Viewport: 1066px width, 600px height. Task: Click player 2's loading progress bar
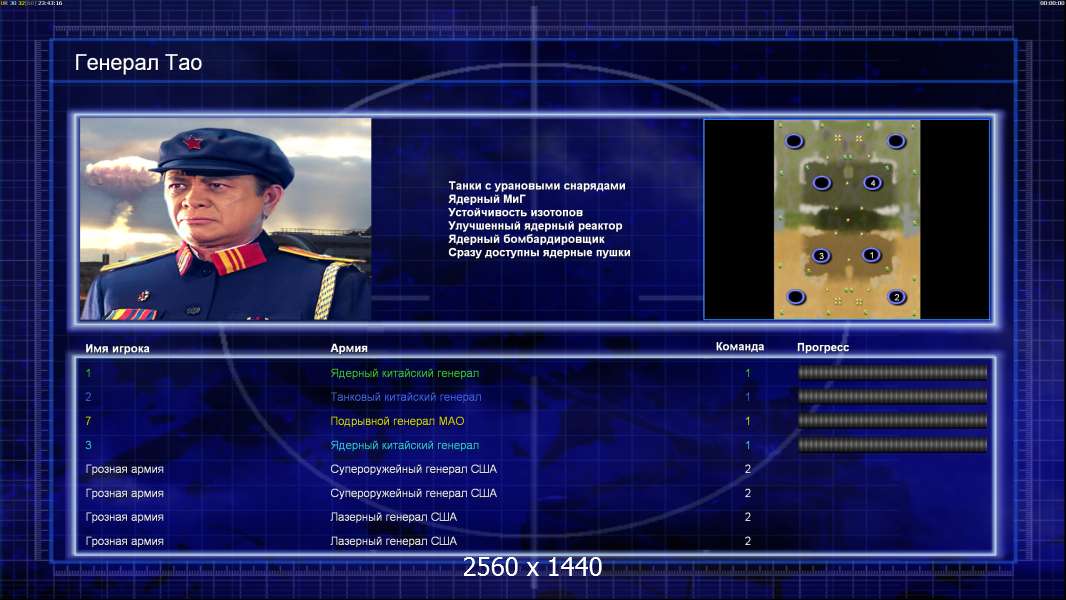click(893, 396)
